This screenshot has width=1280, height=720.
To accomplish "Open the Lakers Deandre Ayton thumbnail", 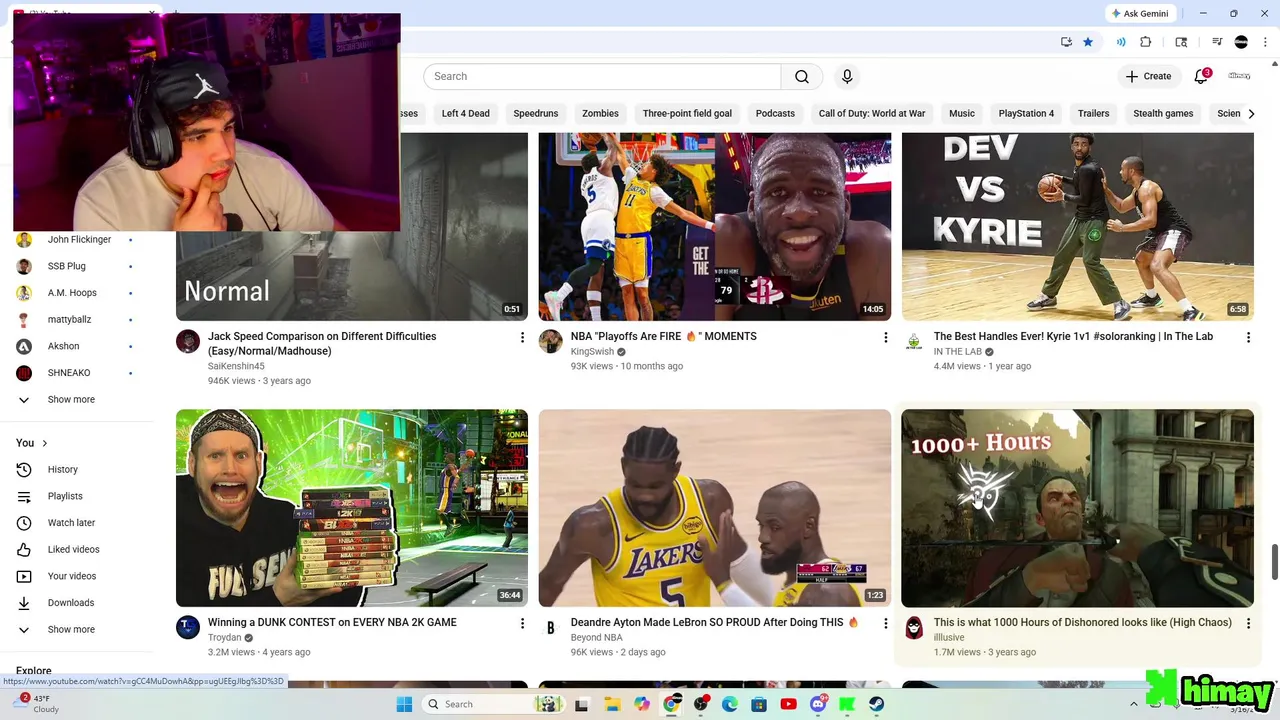I will (715, 508).
